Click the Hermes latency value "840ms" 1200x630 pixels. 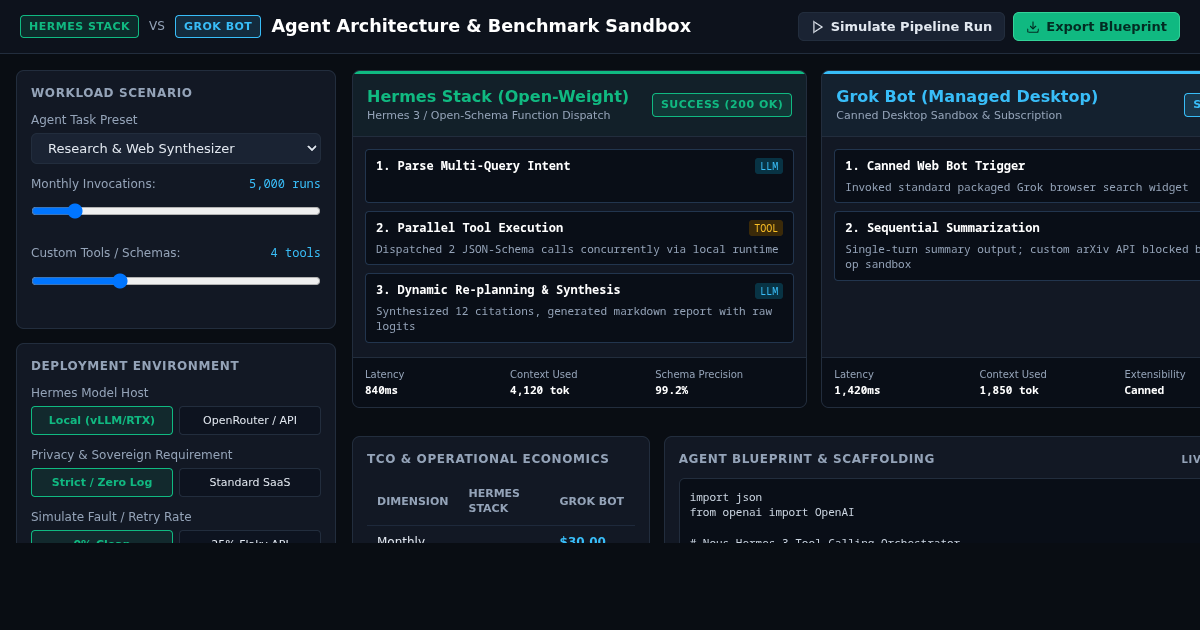[x=381, y=391]
